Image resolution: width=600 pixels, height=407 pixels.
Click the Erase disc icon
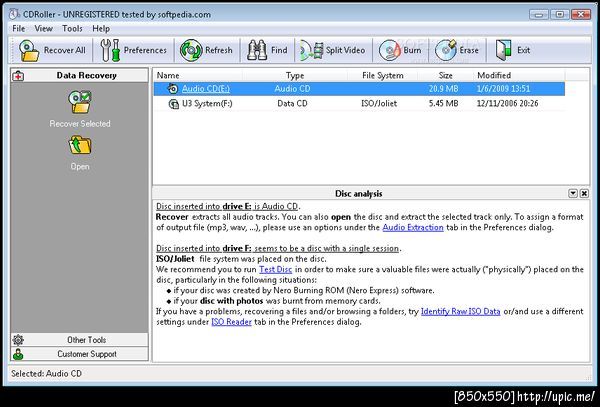[x=446, y=50]
